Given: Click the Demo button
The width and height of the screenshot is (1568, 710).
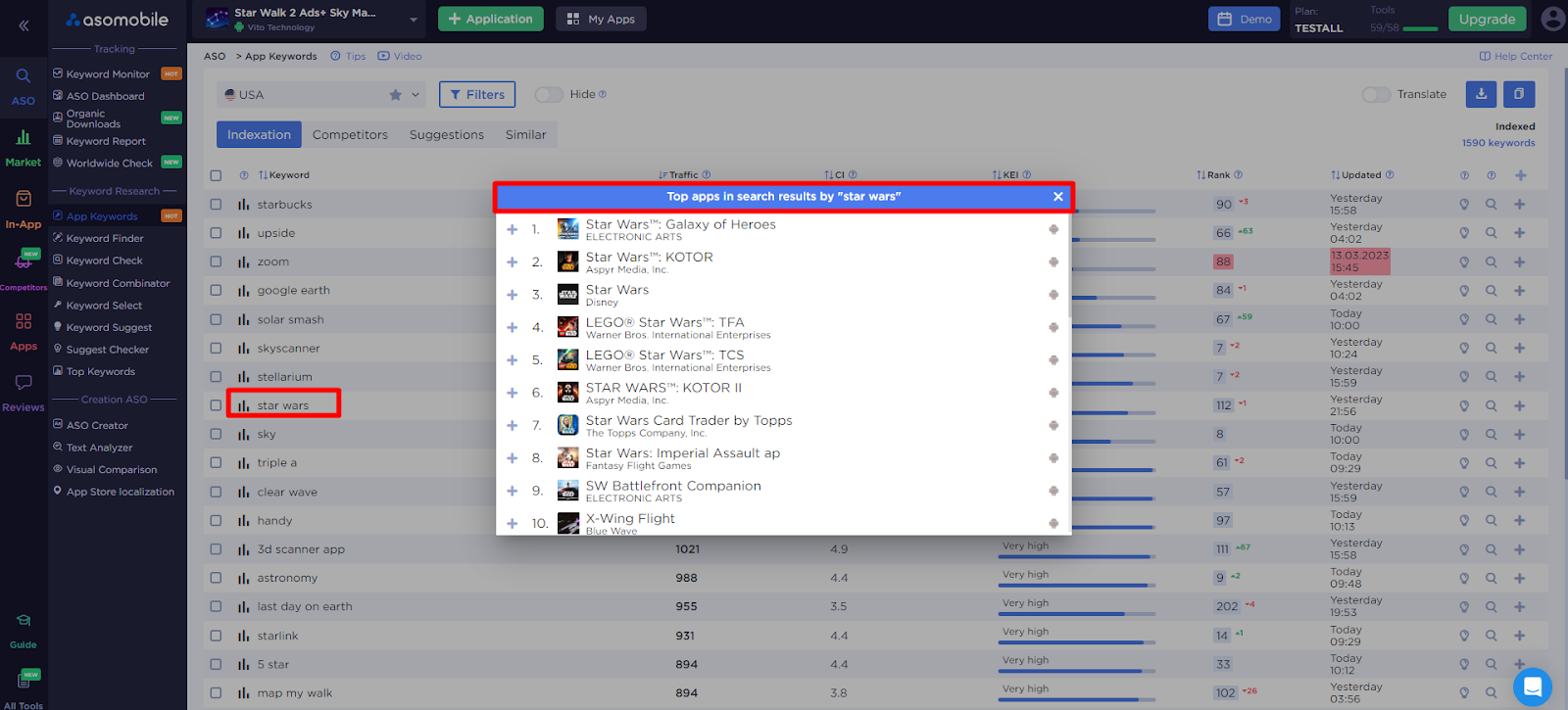Looking at the screenshot, I should (1245, 19).
